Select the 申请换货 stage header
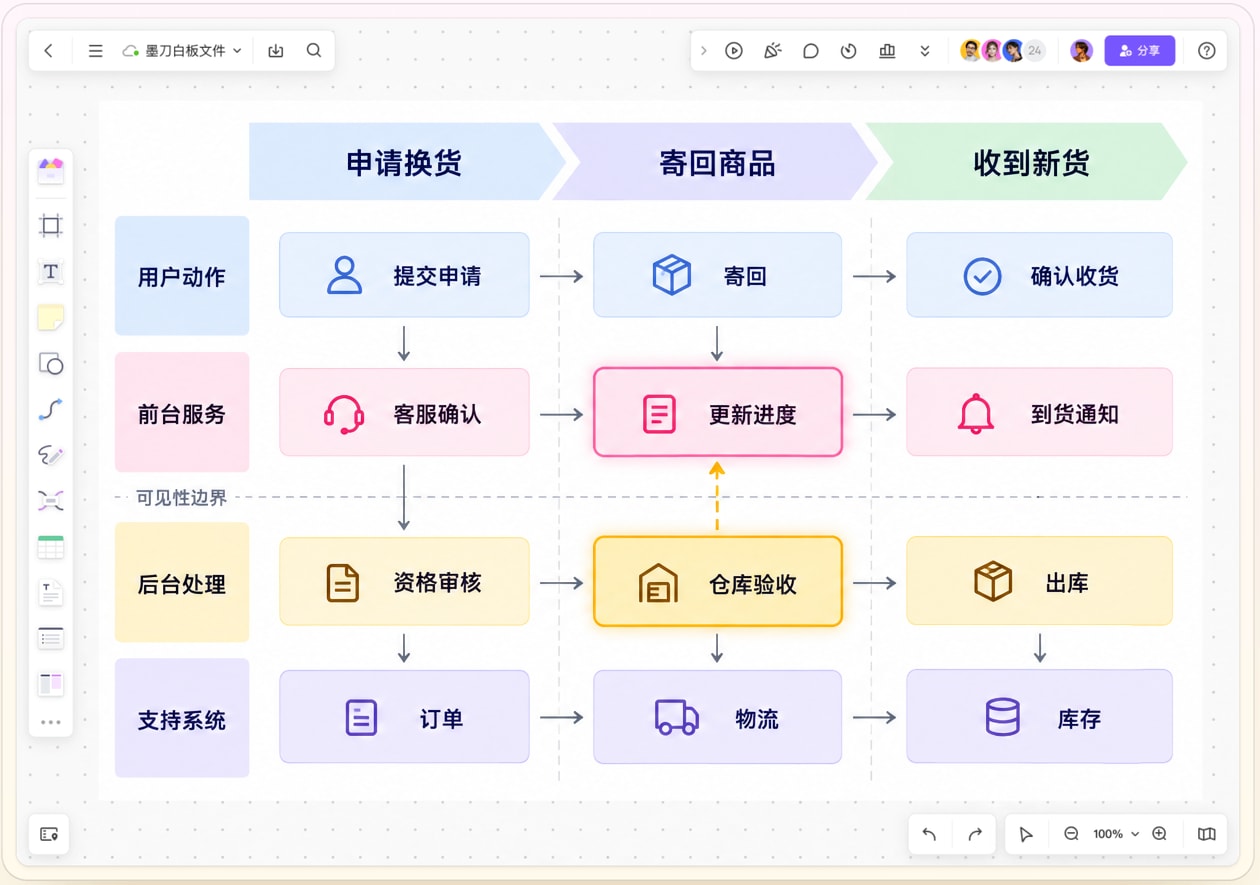Image resolution: width=1260 pixels, height=885 pixels. pyautogui.click(x=405, y=162)
